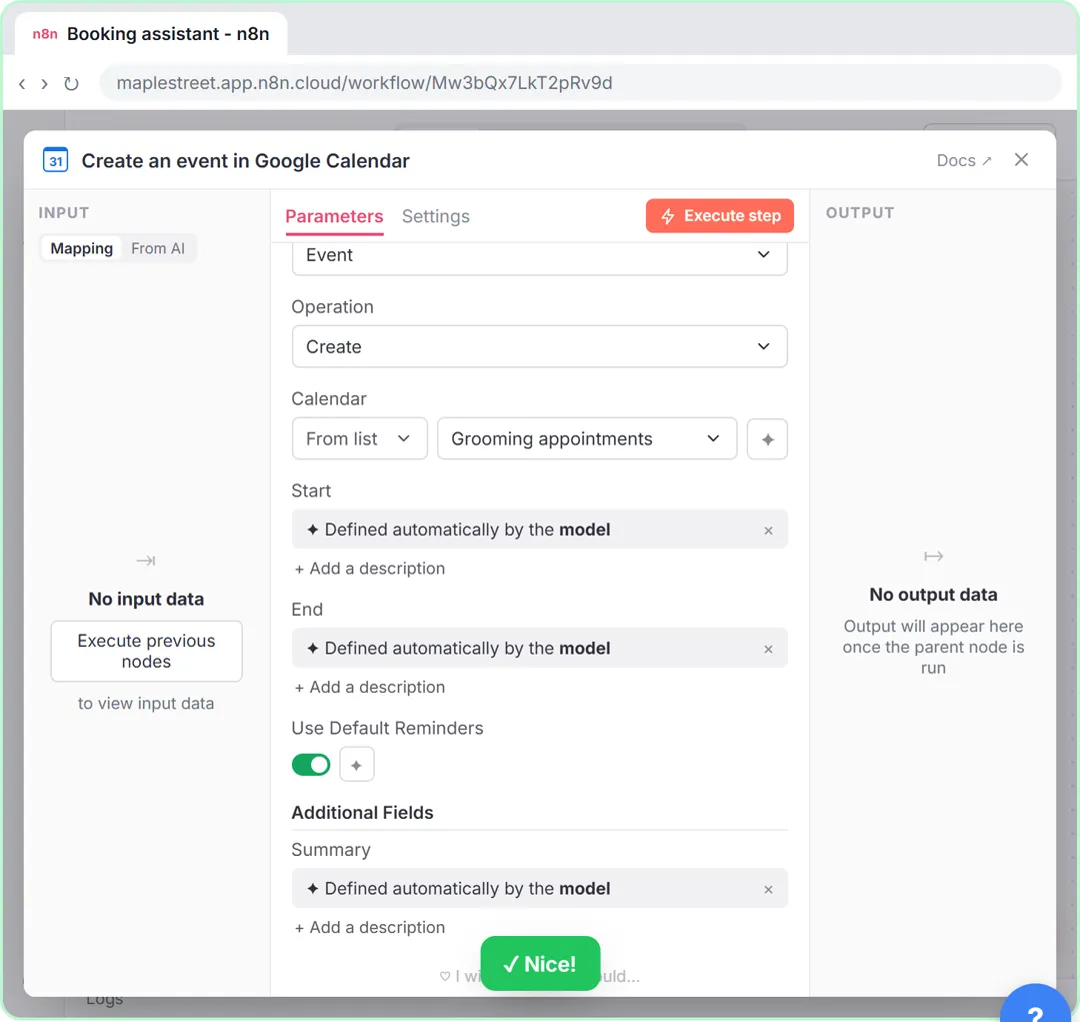1080x1022 pixels.
Task: Select the Booking assistant - n8n browser tab
Action: 152,34
